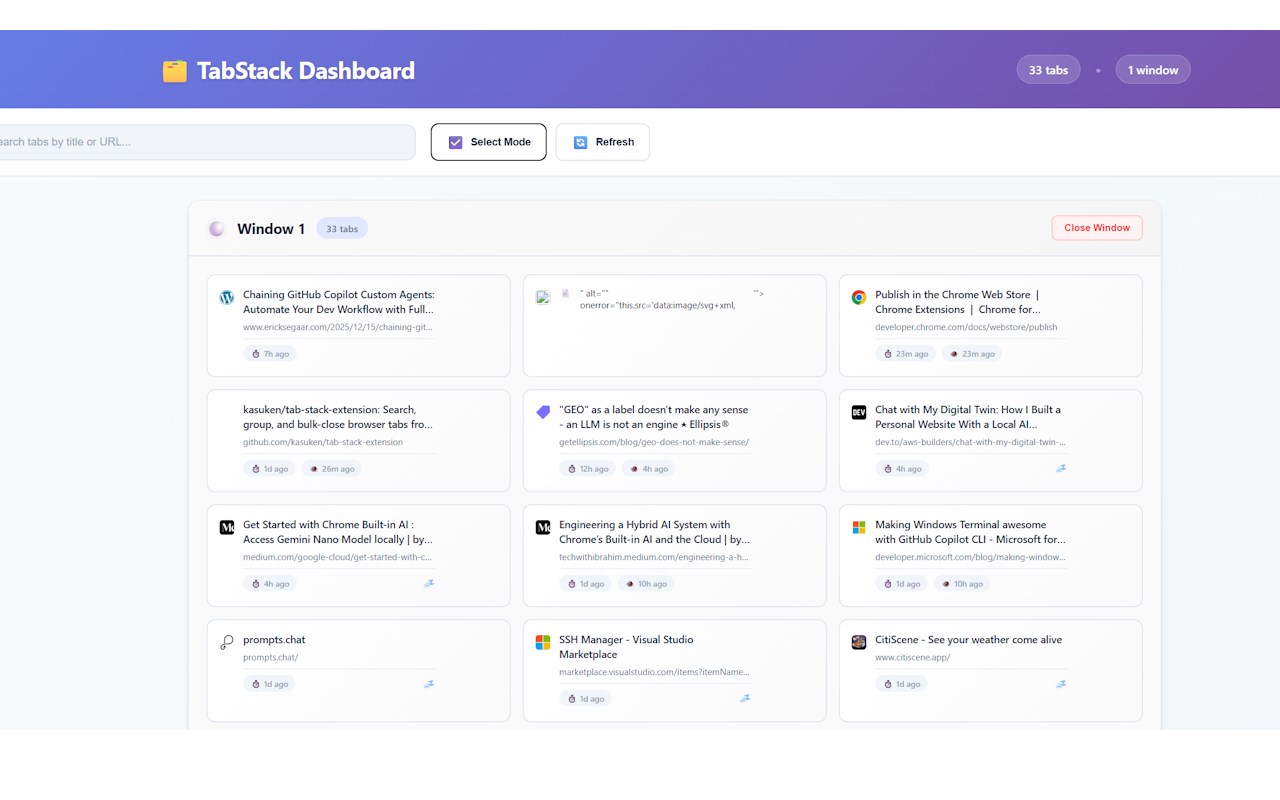This screenshot has width=1280, height=800.
Task: Click the URL getellipsis.com/blog/geo-does-not-make-sense/
Action: [x=654, y=442]
